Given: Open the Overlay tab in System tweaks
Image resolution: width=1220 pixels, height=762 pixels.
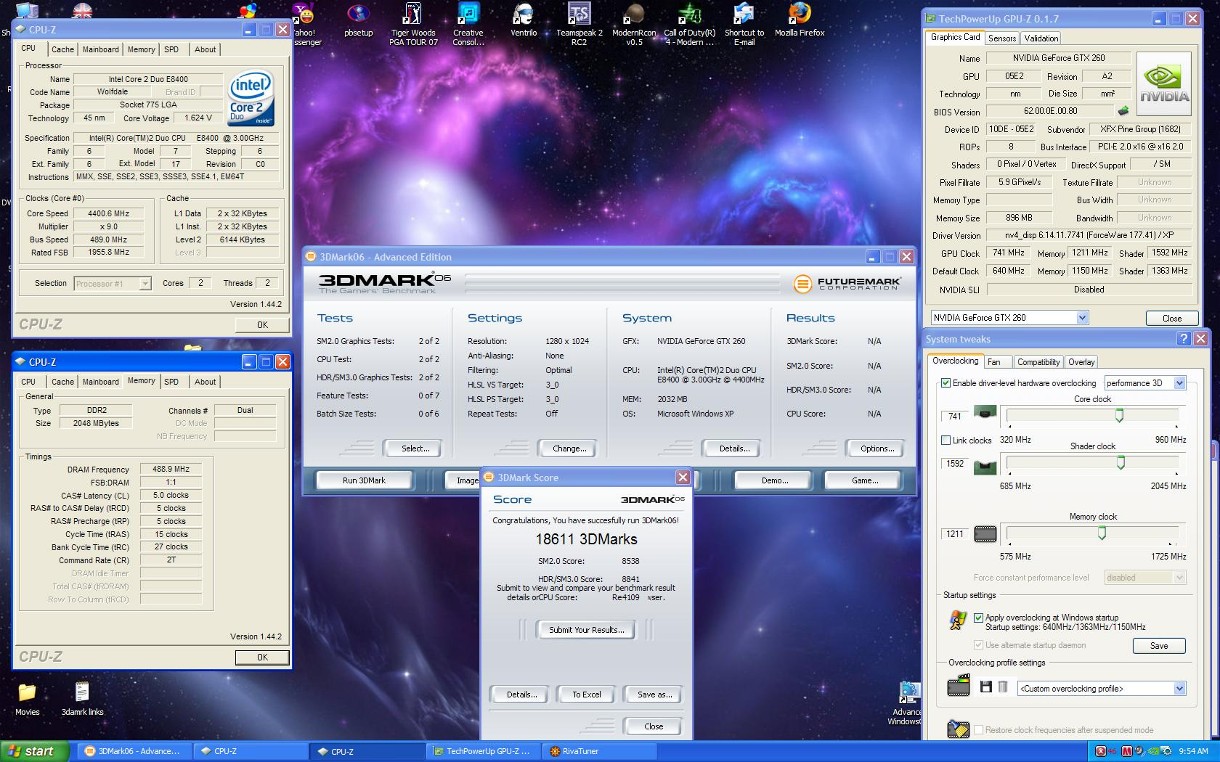Looking at the screenshot, I should (1081, 362).
